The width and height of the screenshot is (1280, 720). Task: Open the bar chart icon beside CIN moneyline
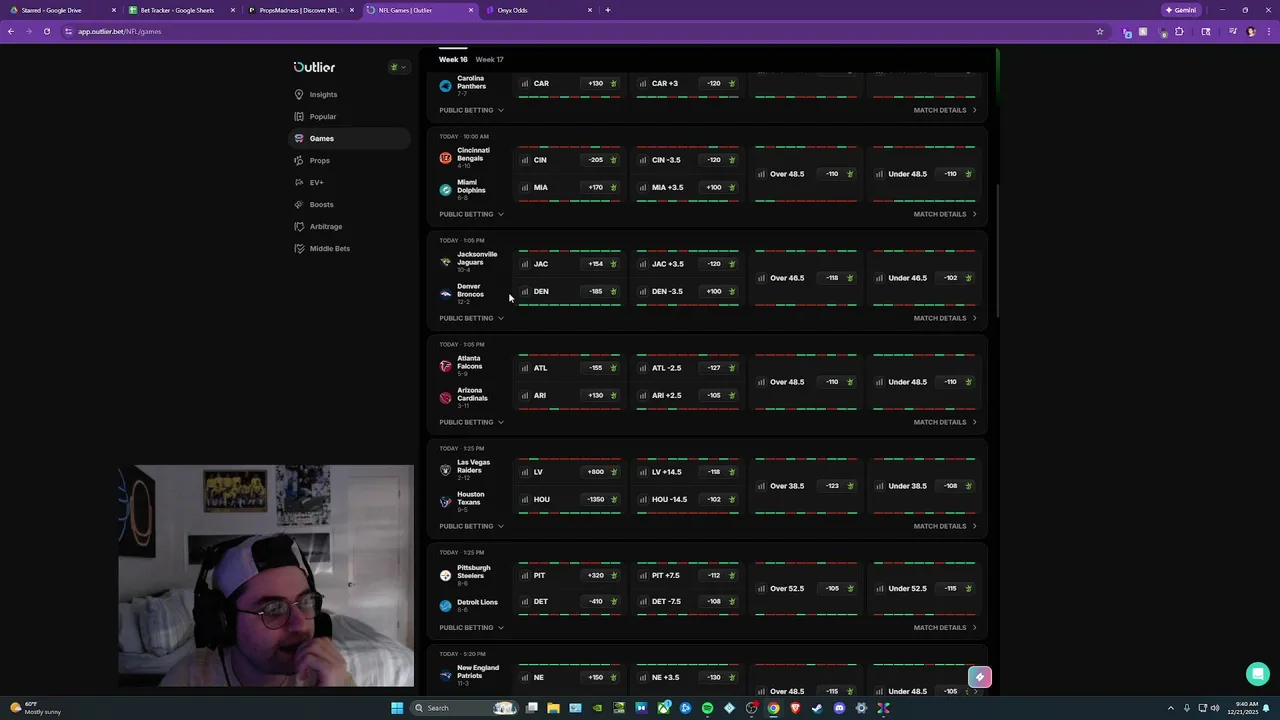click(x=525, y=160)
